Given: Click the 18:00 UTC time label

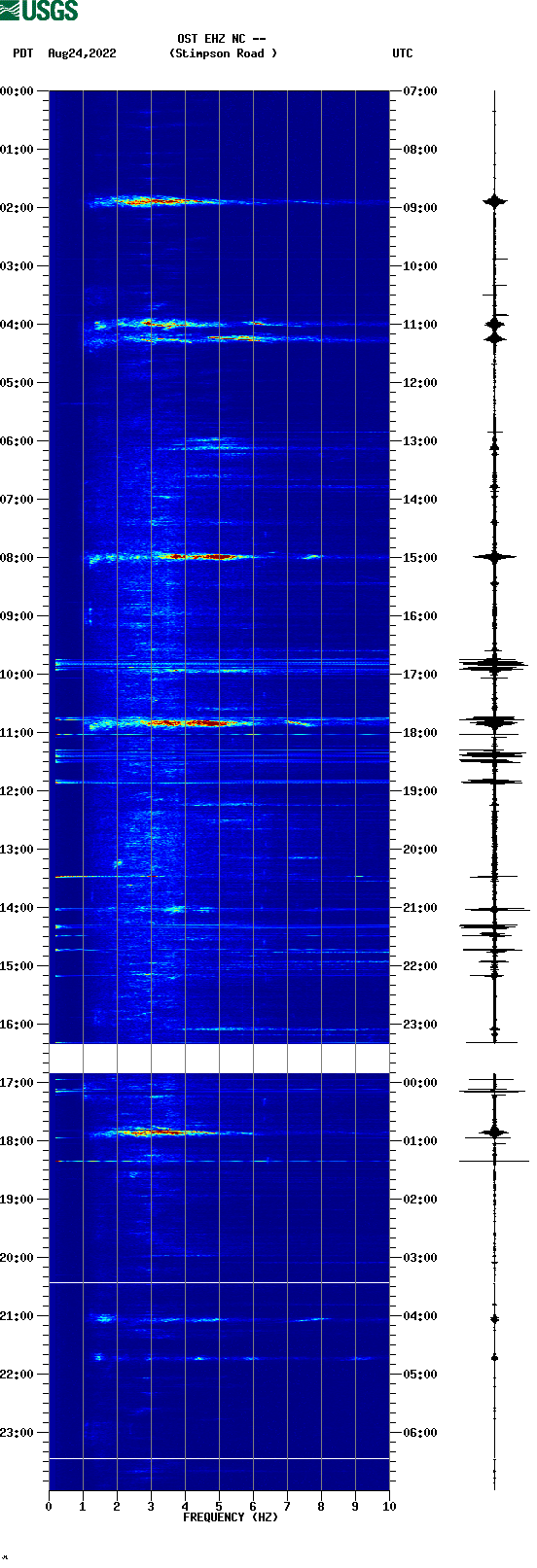Looking at the screenshot, I should point(420,733).
